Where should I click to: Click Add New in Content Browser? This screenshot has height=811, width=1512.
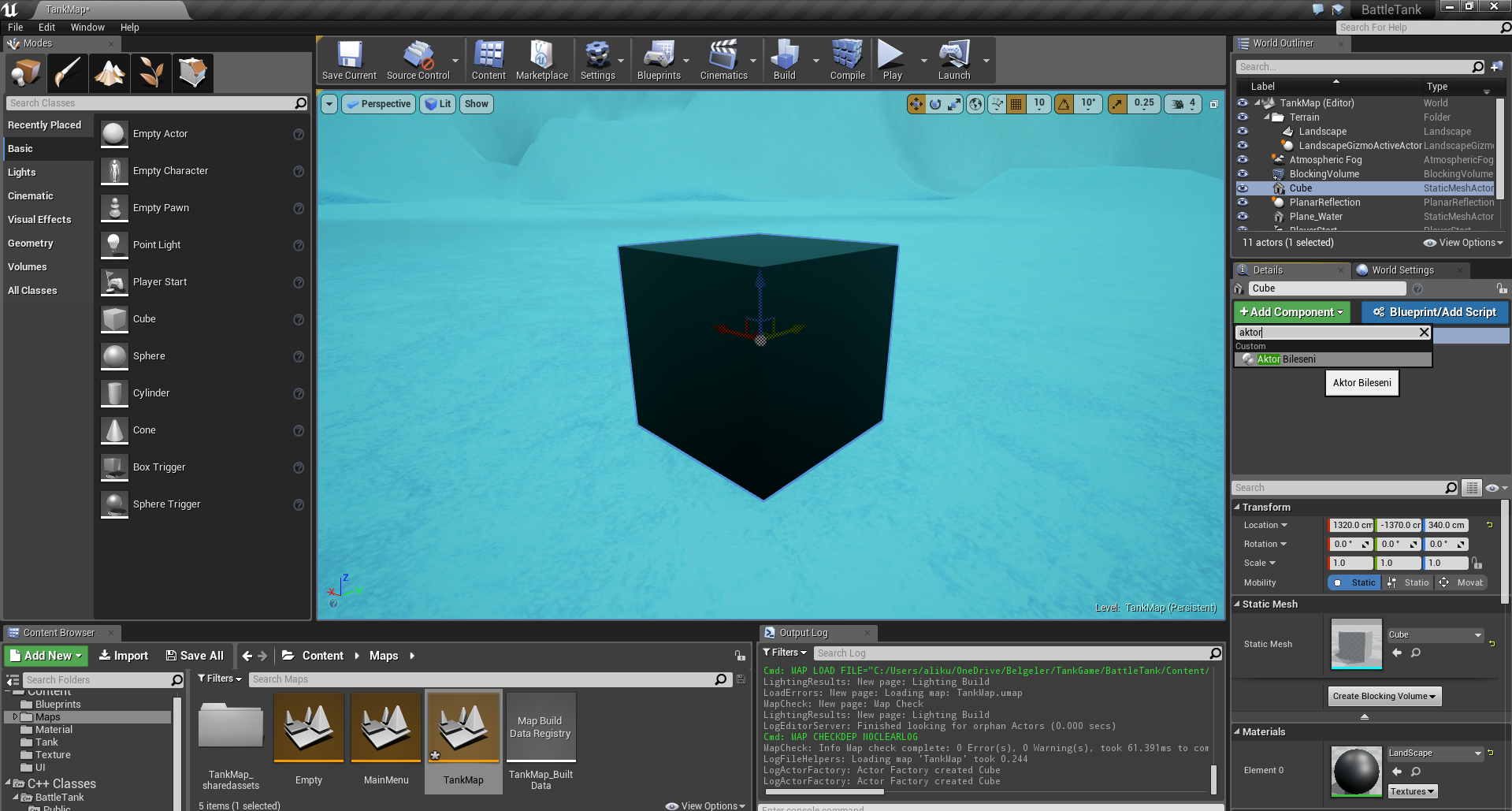point(46,656)
